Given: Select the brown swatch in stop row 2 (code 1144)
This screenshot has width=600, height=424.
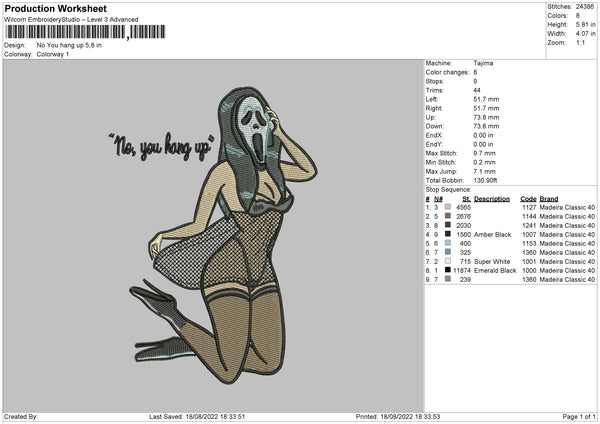Looking at the screenshot, I should tap(448, 216).
